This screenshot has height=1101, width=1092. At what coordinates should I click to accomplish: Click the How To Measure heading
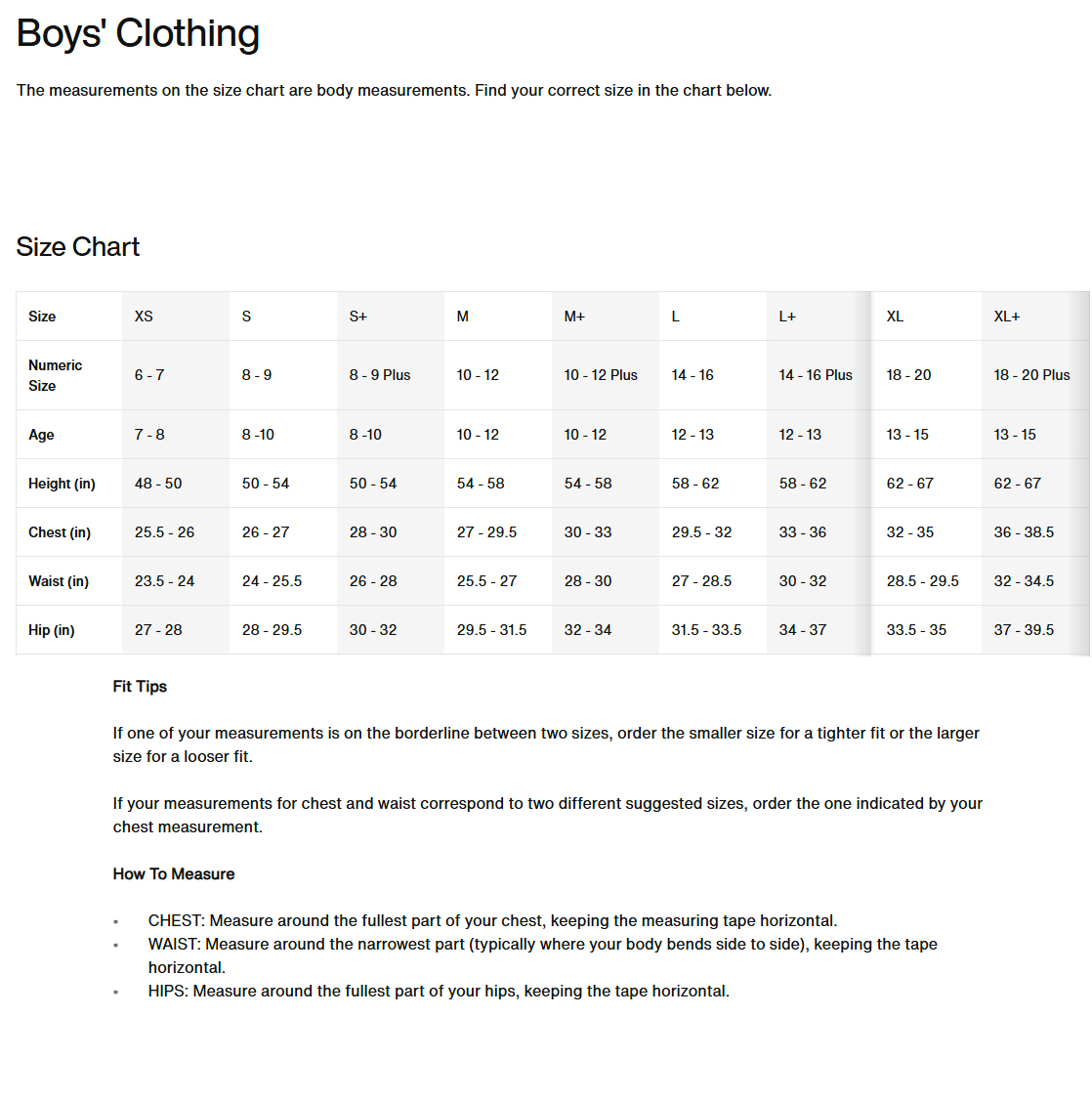[174, 874]
